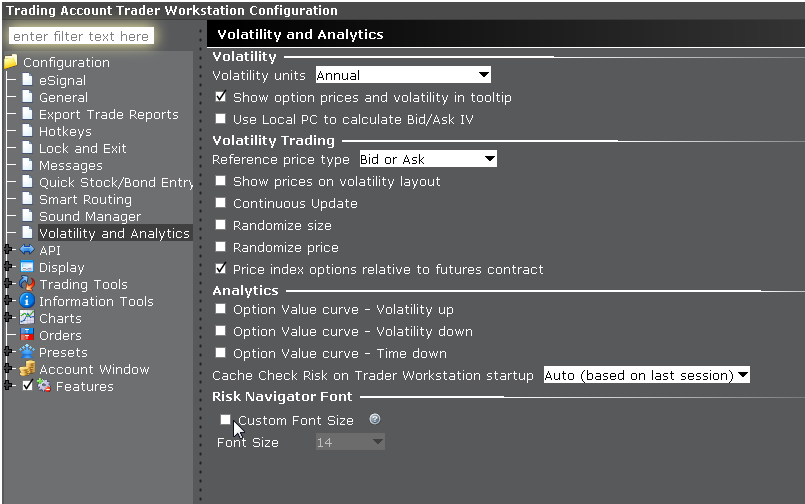Select the Trading Tools icon
This screenshot has width=805, height=504.
point(27,284)
